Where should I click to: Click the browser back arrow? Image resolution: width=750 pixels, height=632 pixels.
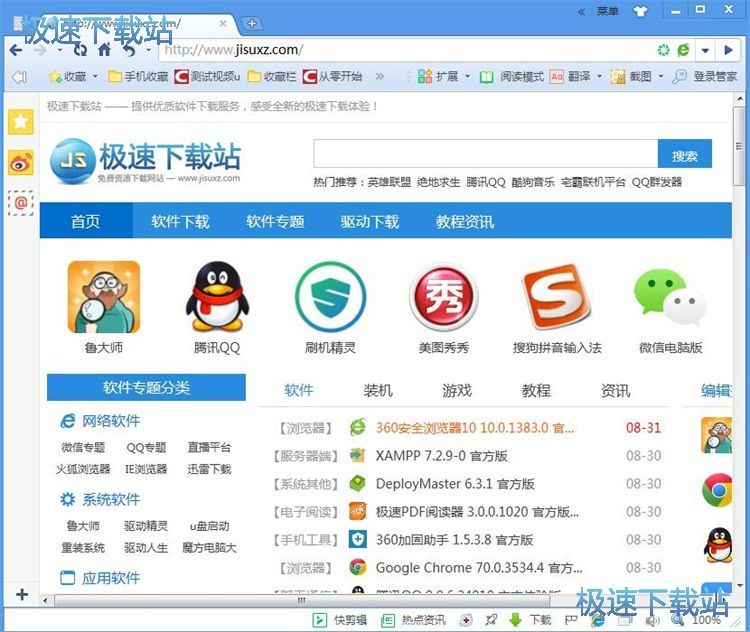pos(16,50)
